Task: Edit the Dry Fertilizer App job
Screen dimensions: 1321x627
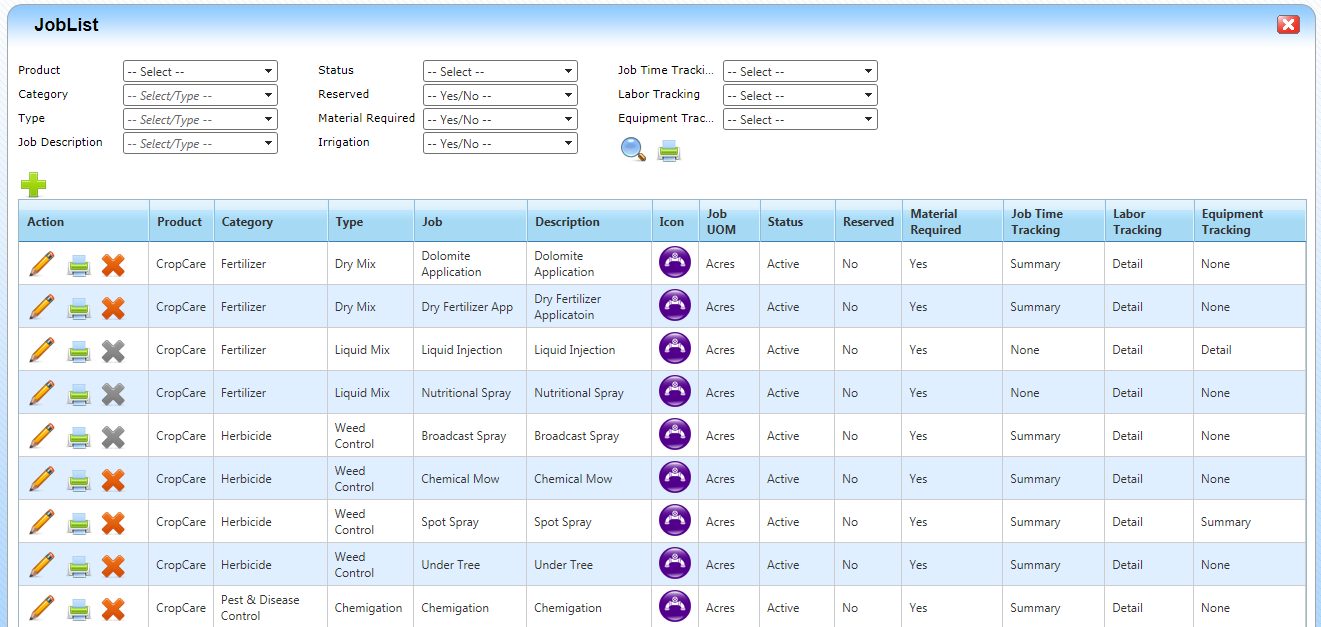Action: coord(41,307)
